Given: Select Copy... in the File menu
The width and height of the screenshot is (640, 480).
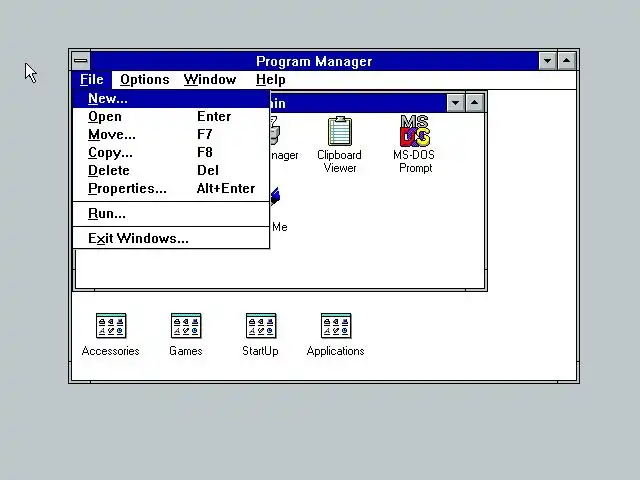Looking at the screenshot, I should click(171, 153).
